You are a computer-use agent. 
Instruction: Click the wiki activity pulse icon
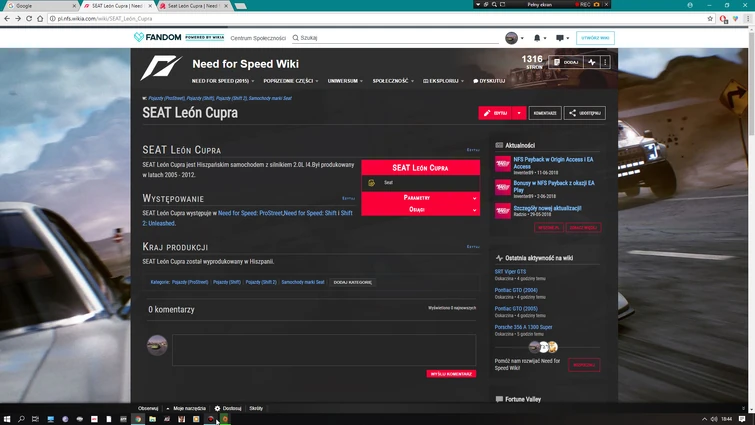591,62
